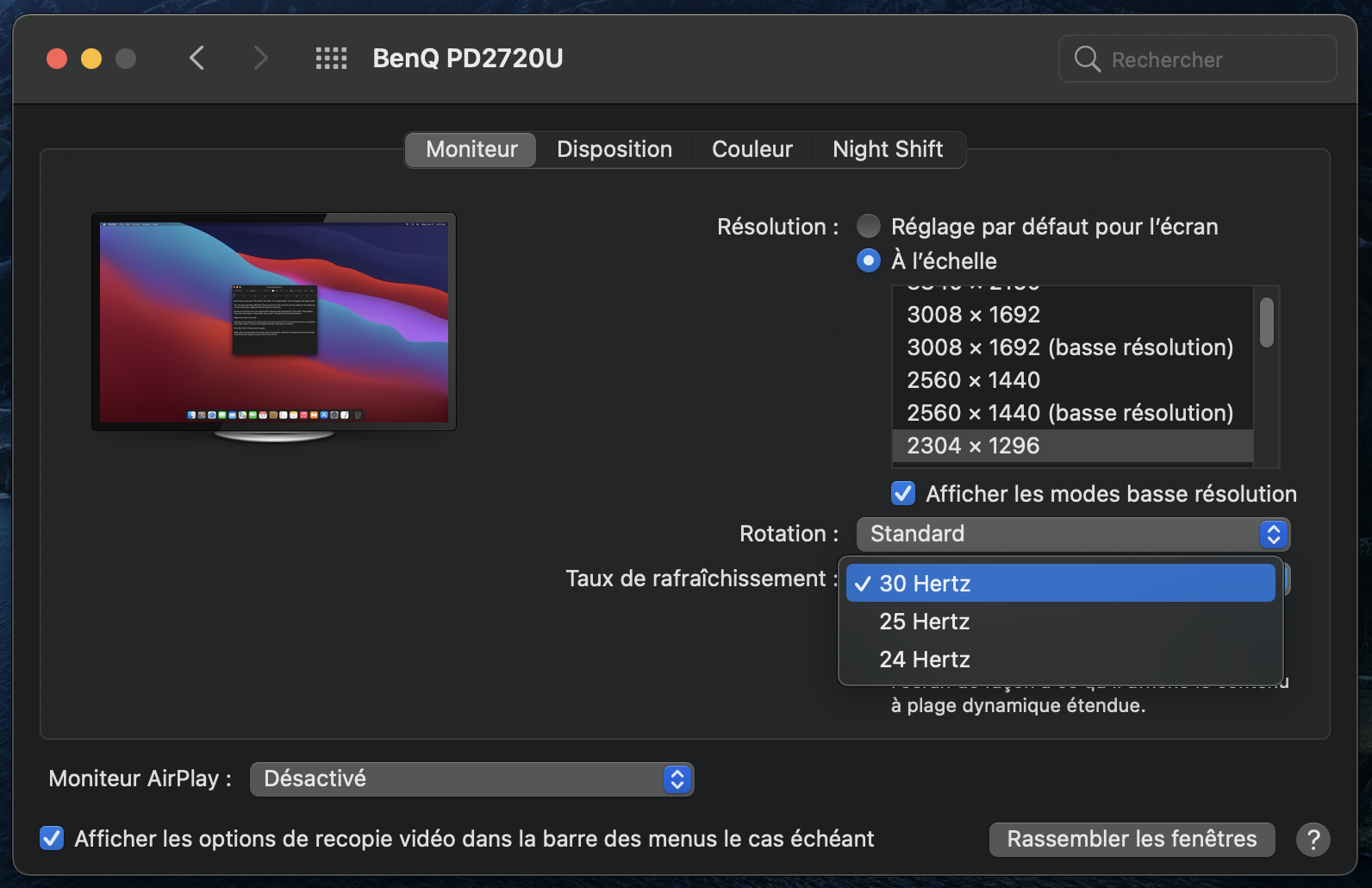Select resolution 2560 × 1440
Viewport: 1372px width, 888px height.
(x=1072, y=380)
